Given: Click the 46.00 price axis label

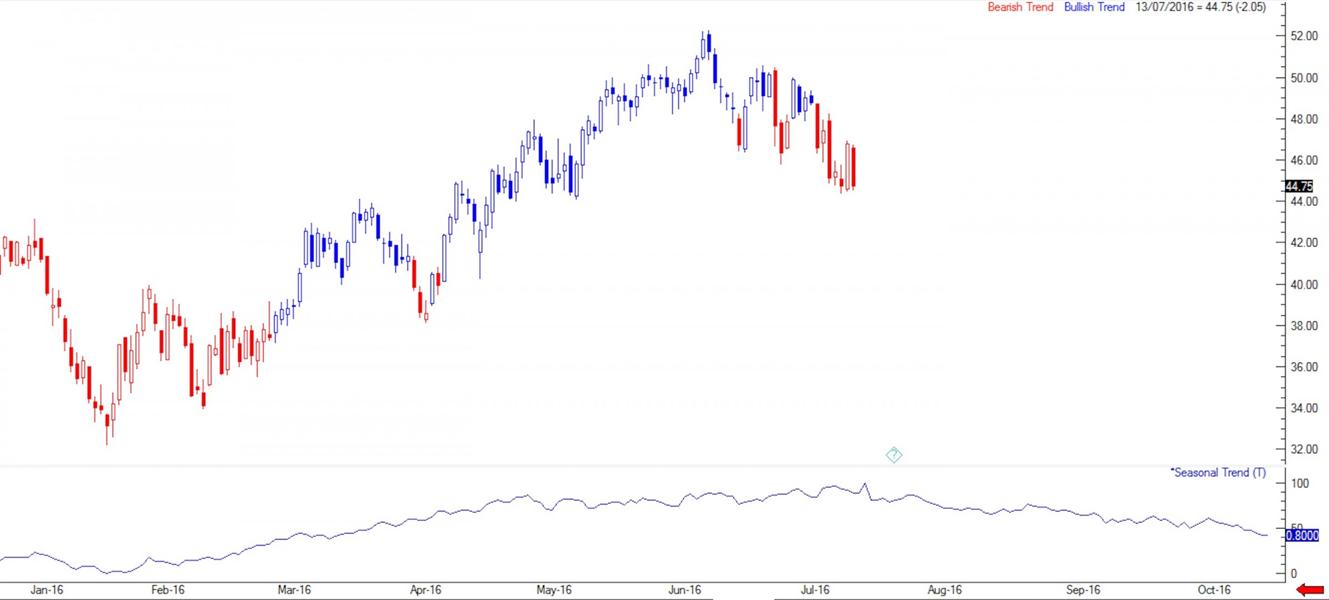Looking at the screenshot, I should [1305, 160].
